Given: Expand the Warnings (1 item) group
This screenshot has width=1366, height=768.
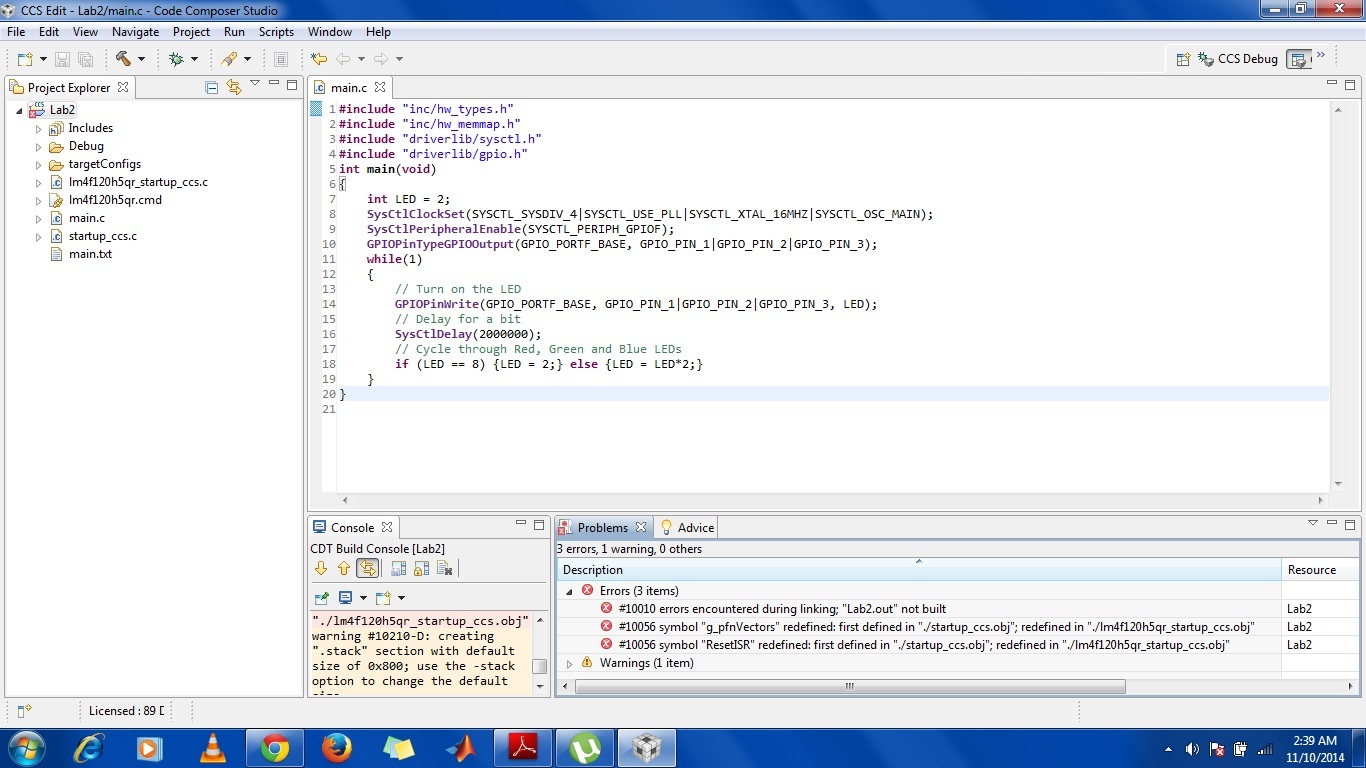Looking at the screenshot, I should 570,663.
